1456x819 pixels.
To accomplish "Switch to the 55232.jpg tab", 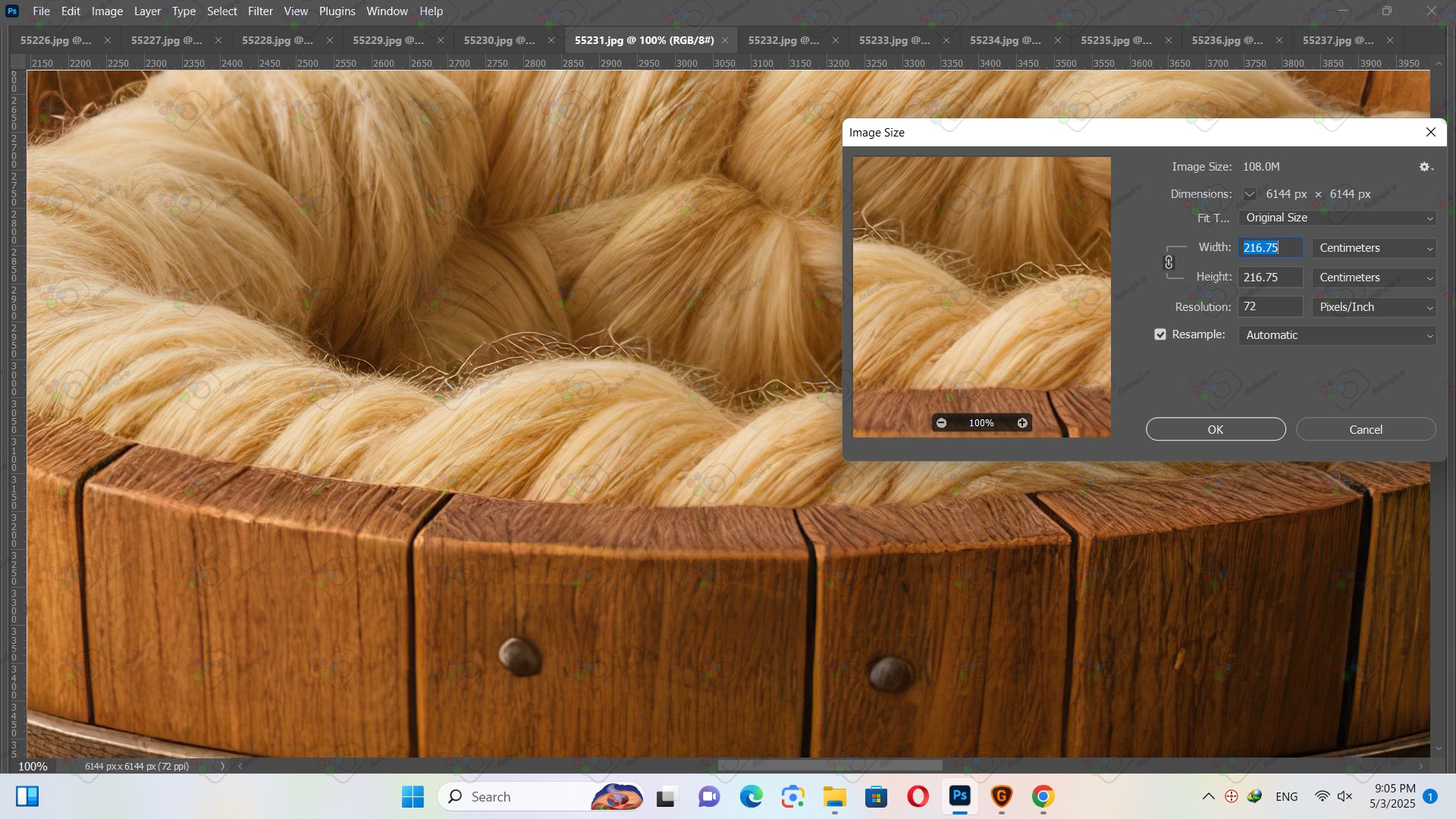I will coord(783,40).
